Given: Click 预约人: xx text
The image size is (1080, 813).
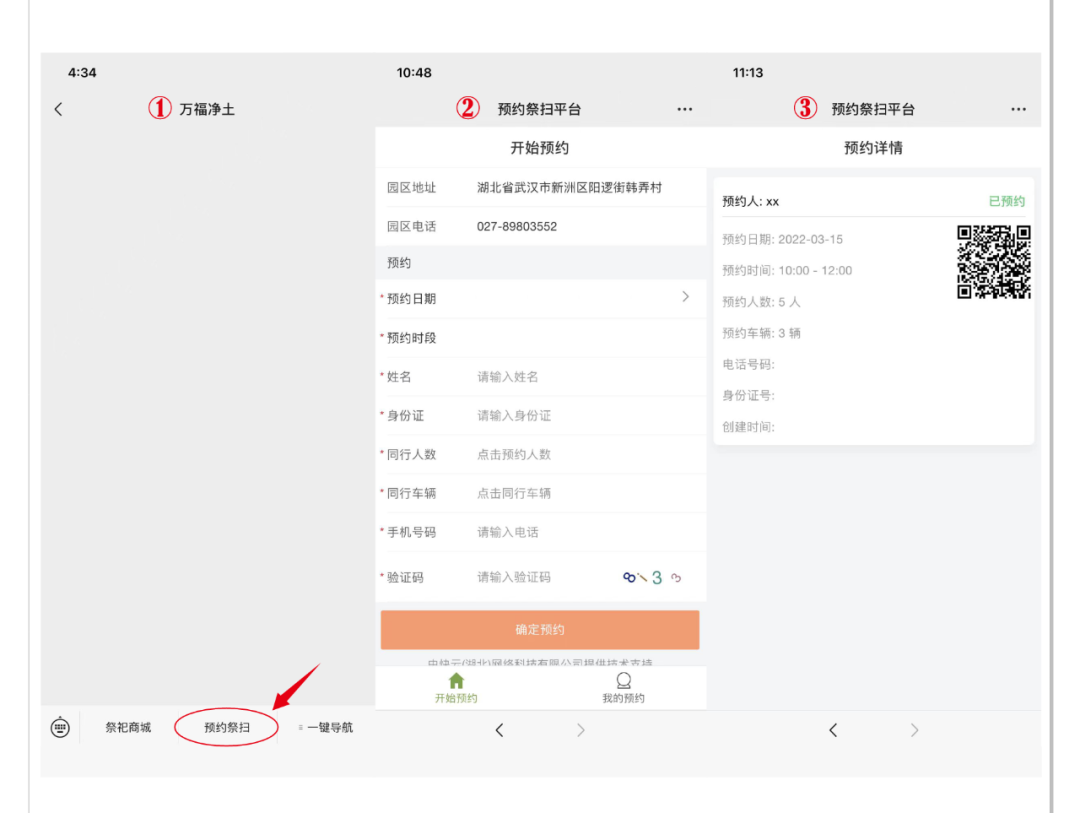Looking at the screenshot, I should [750, 201].
